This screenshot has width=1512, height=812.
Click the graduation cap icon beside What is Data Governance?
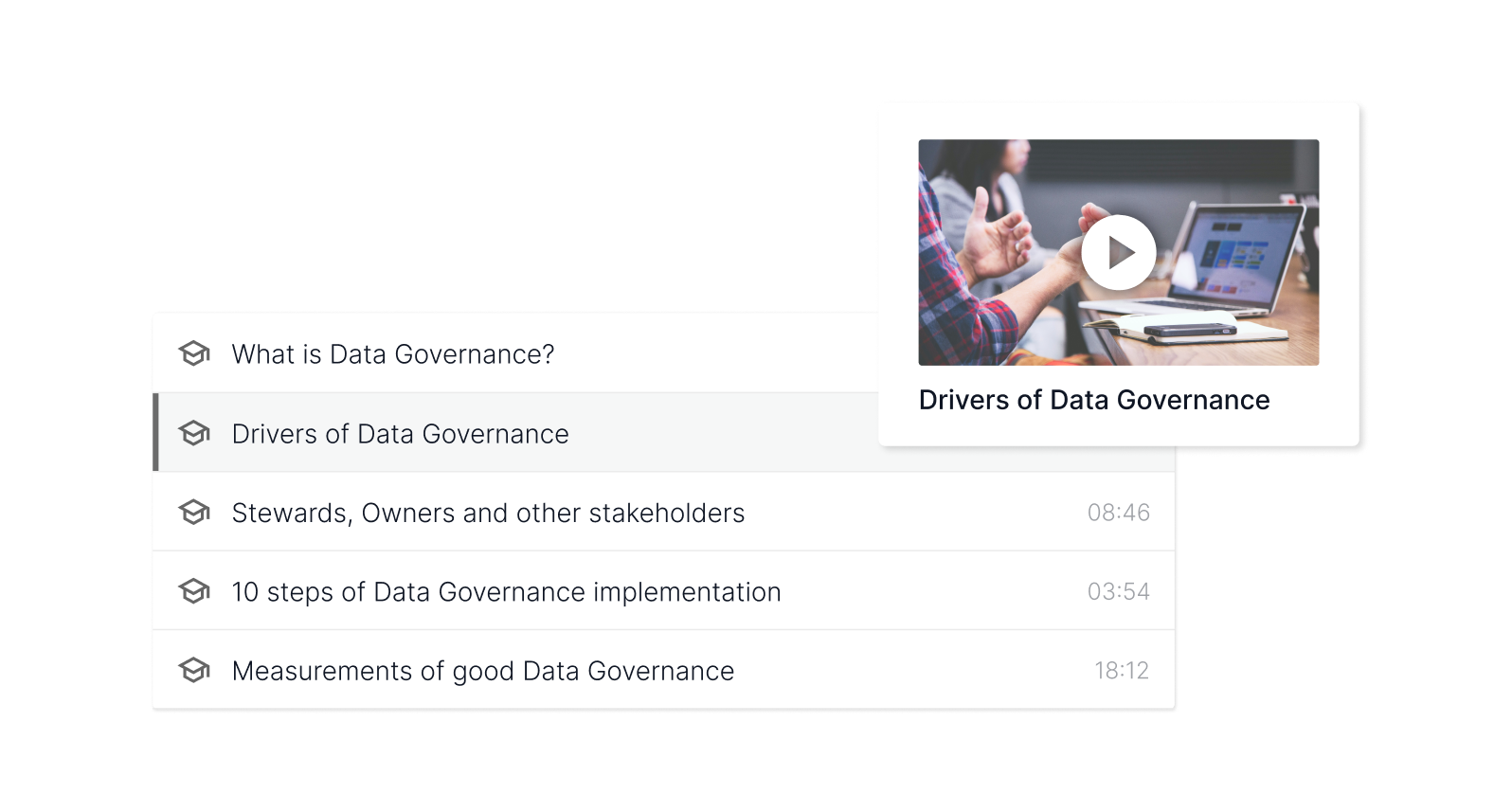[x=194, y=354]
